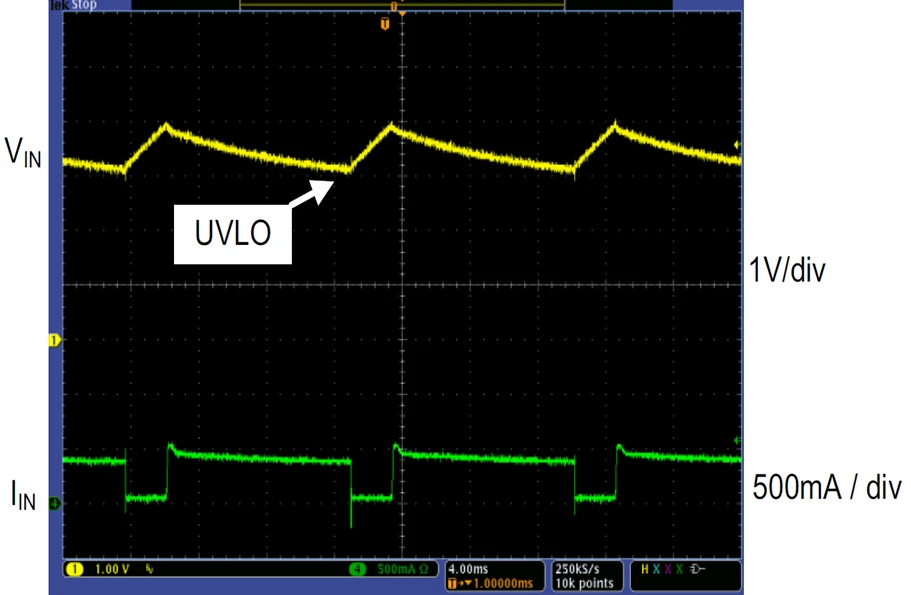The height and width of the screenshot is (595, 911).
Task: Click channel 4 ground marker on left edge
Action: pyautogui.click(x=55, y=503)
